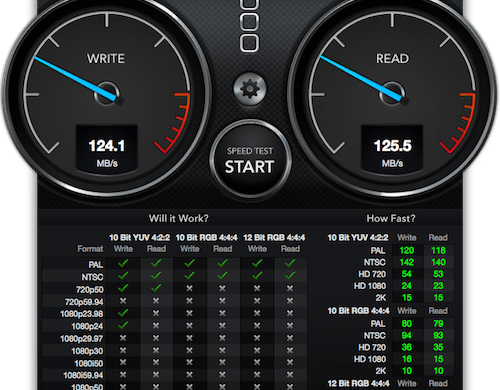Click 720p50 10 Bit YUV Read checkmark

pyautogui.click(x=156, y=288)
